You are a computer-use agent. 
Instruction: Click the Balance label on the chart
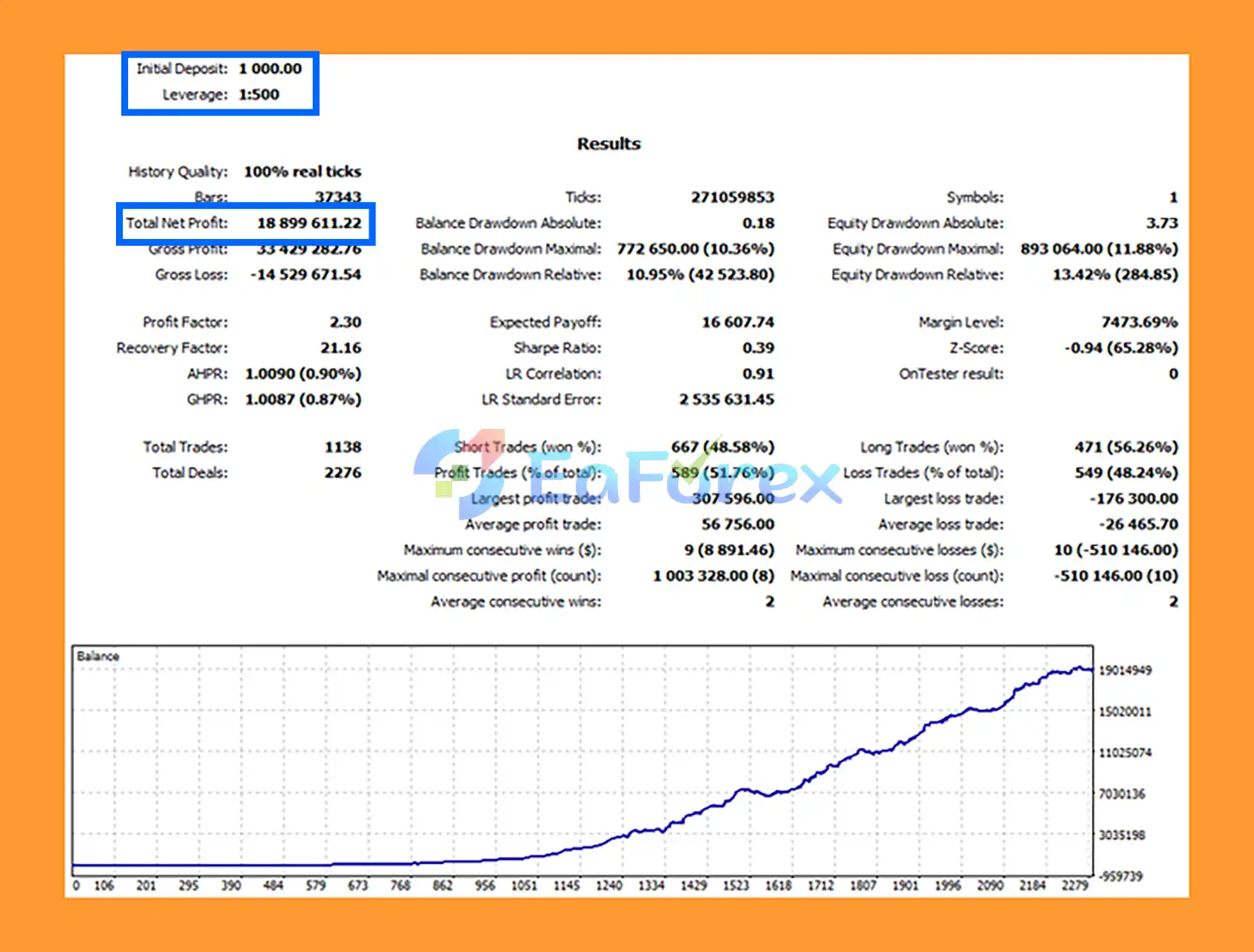[98, 656]
